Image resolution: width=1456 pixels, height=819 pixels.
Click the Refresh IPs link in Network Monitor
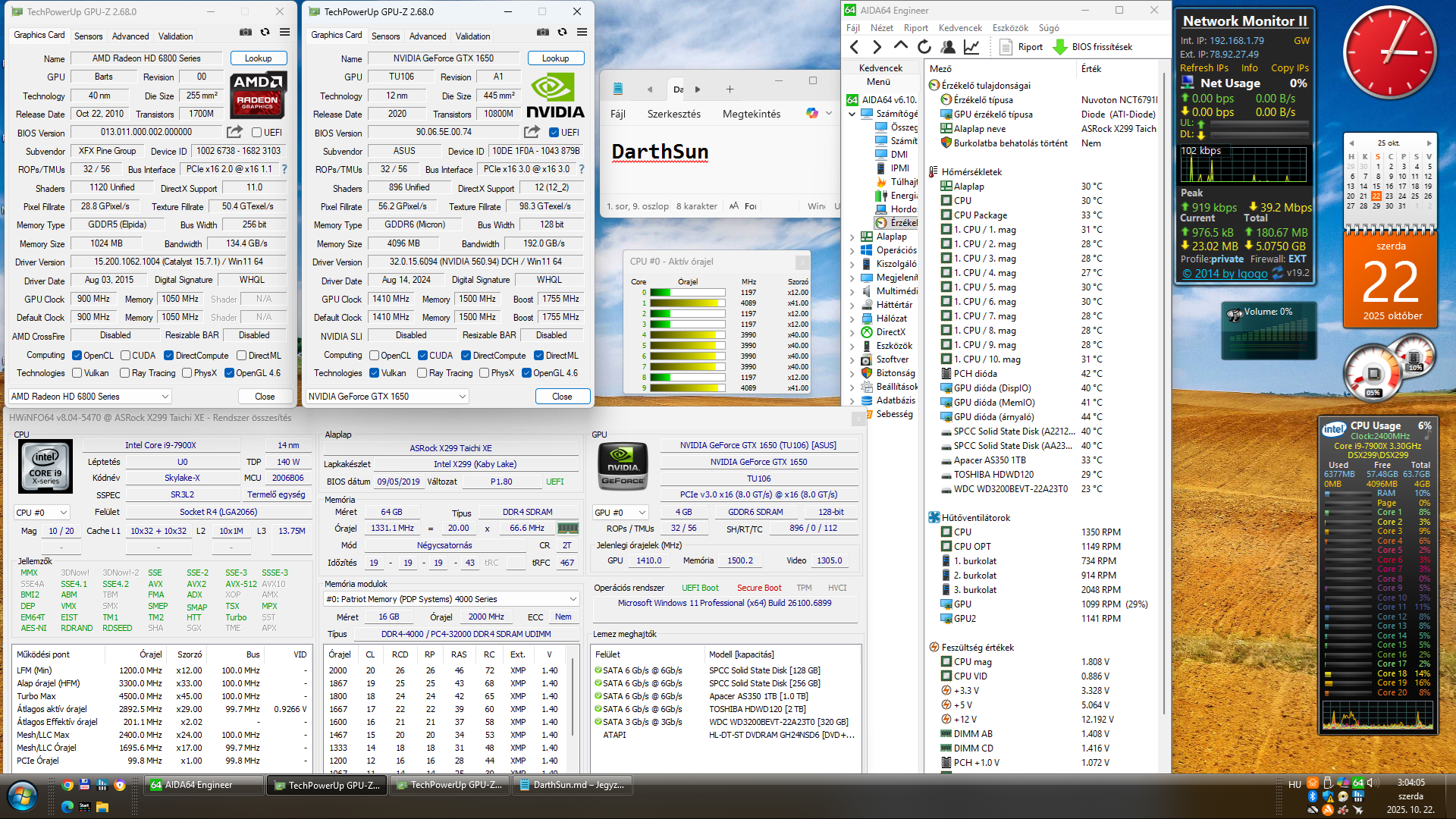tap(1203, 67)
